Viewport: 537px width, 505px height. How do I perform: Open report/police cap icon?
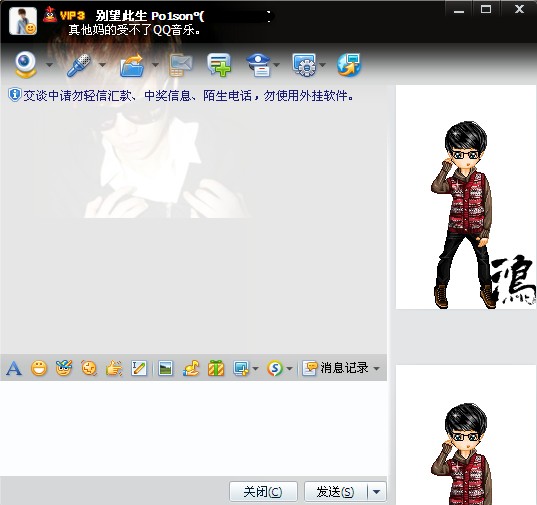point(259,65)
